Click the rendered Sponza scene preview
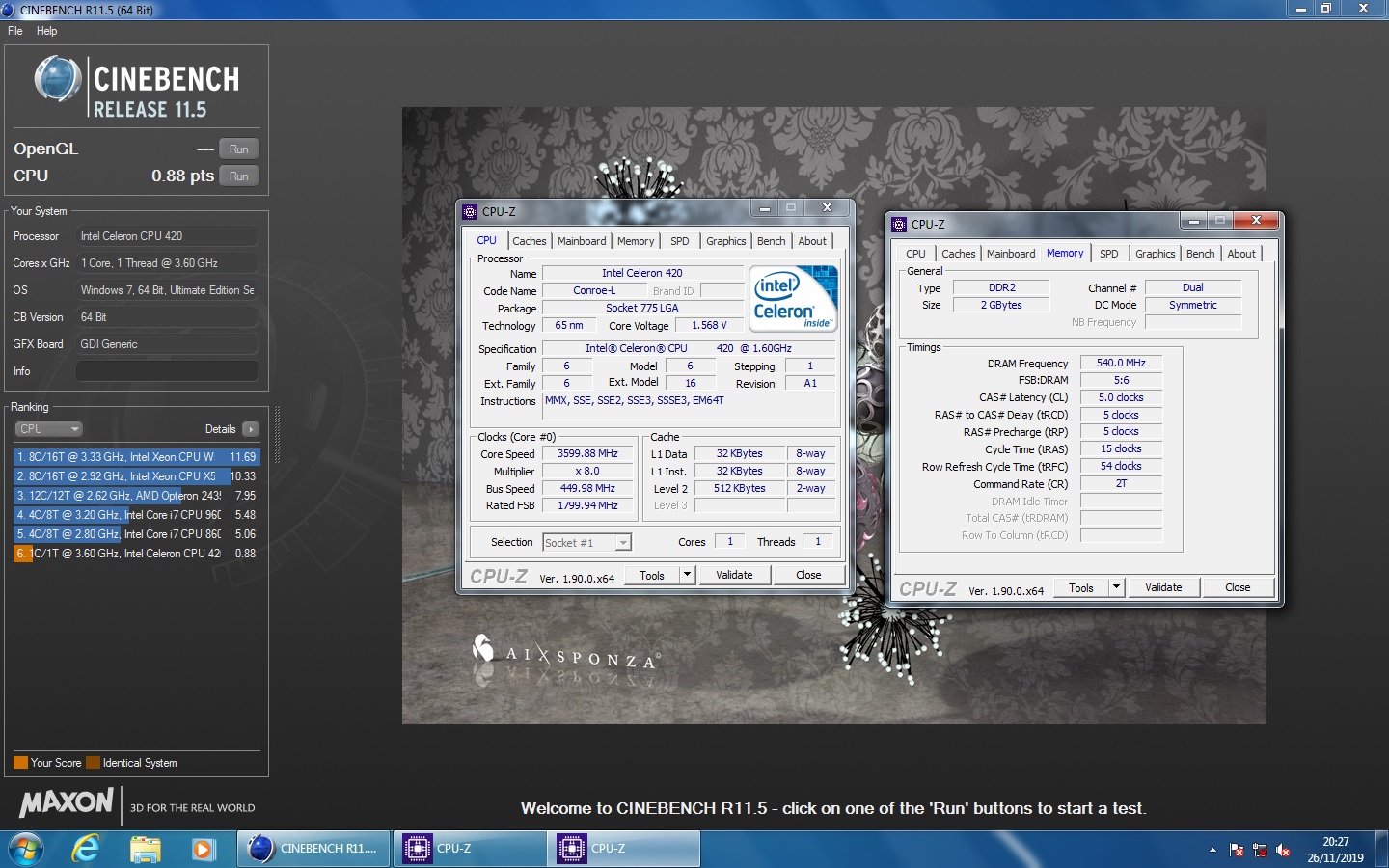This screenshot has width=1389, height=868. tap(833, 416)
